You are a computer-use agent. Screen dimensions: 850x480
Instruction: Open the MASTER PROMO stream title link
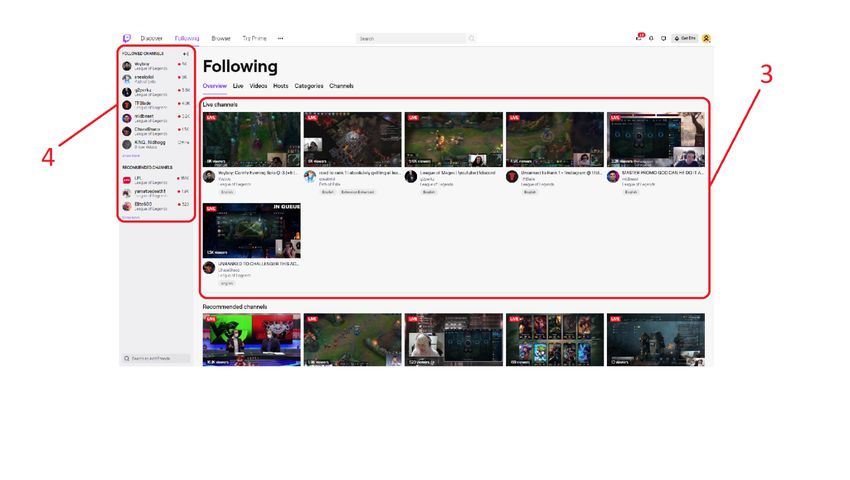coord(662,172)
